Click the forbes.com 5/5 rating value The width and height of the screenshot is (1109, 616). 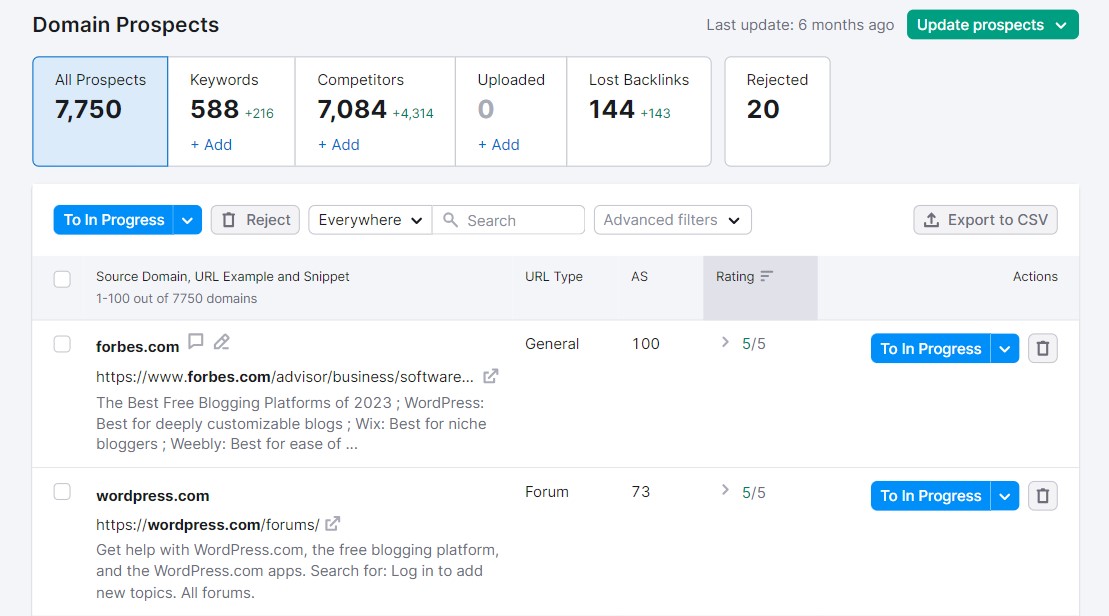(753, 344)
